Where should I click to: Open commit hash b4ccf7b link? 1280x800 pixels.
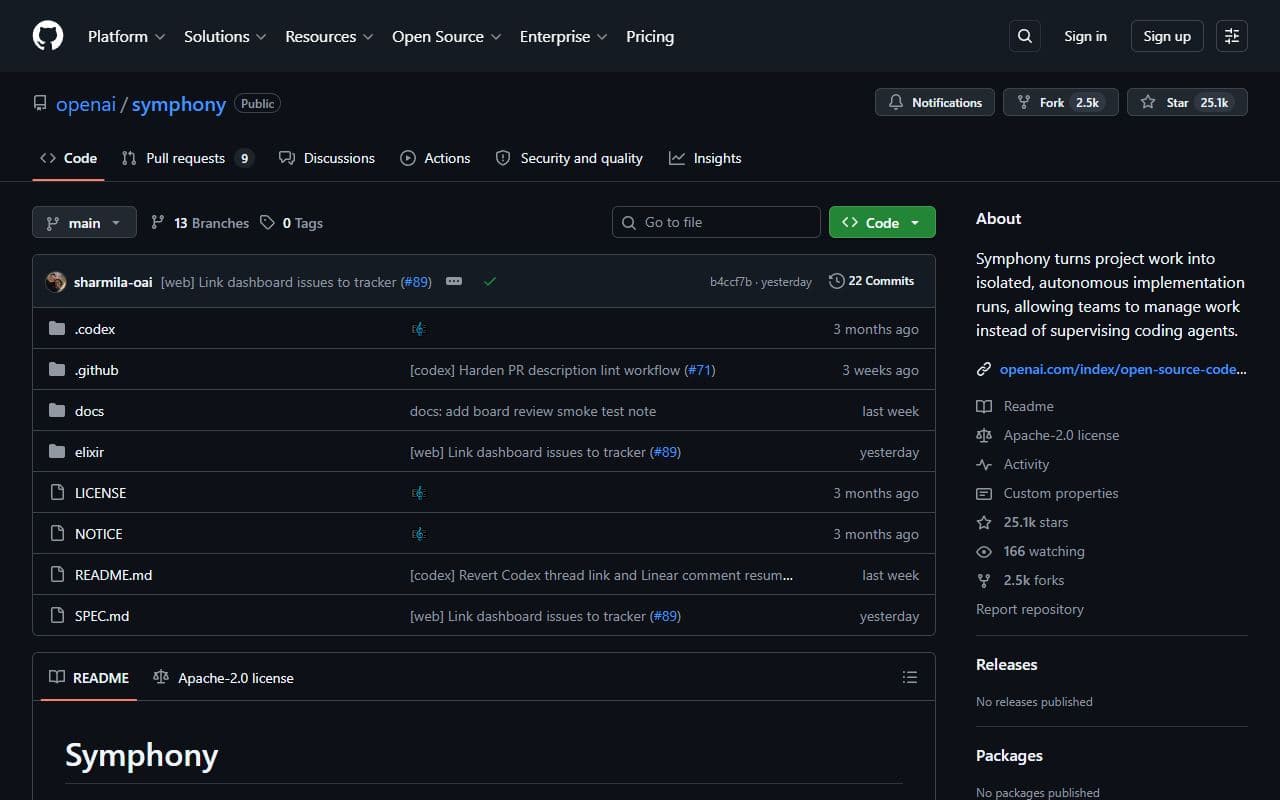tap(731, 282)
